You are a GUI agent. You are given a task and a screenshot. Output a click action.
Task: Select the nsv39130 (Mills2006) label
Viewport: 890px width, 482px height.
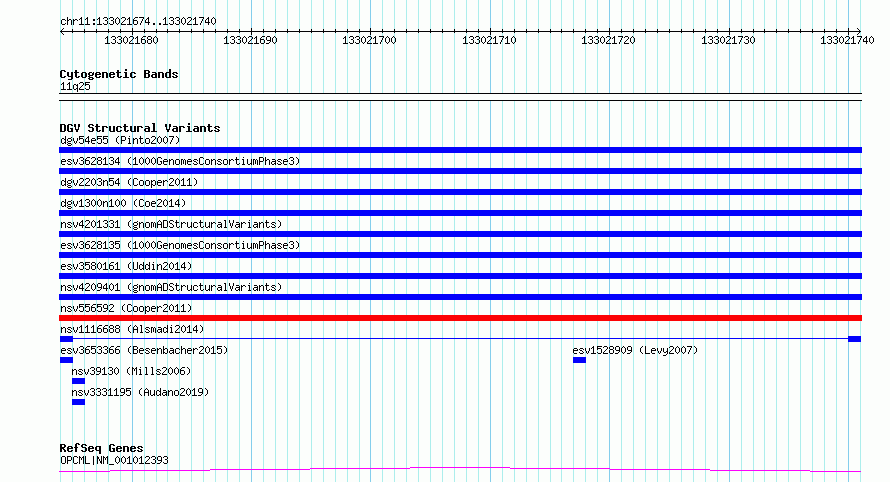[x=131, y=371]
